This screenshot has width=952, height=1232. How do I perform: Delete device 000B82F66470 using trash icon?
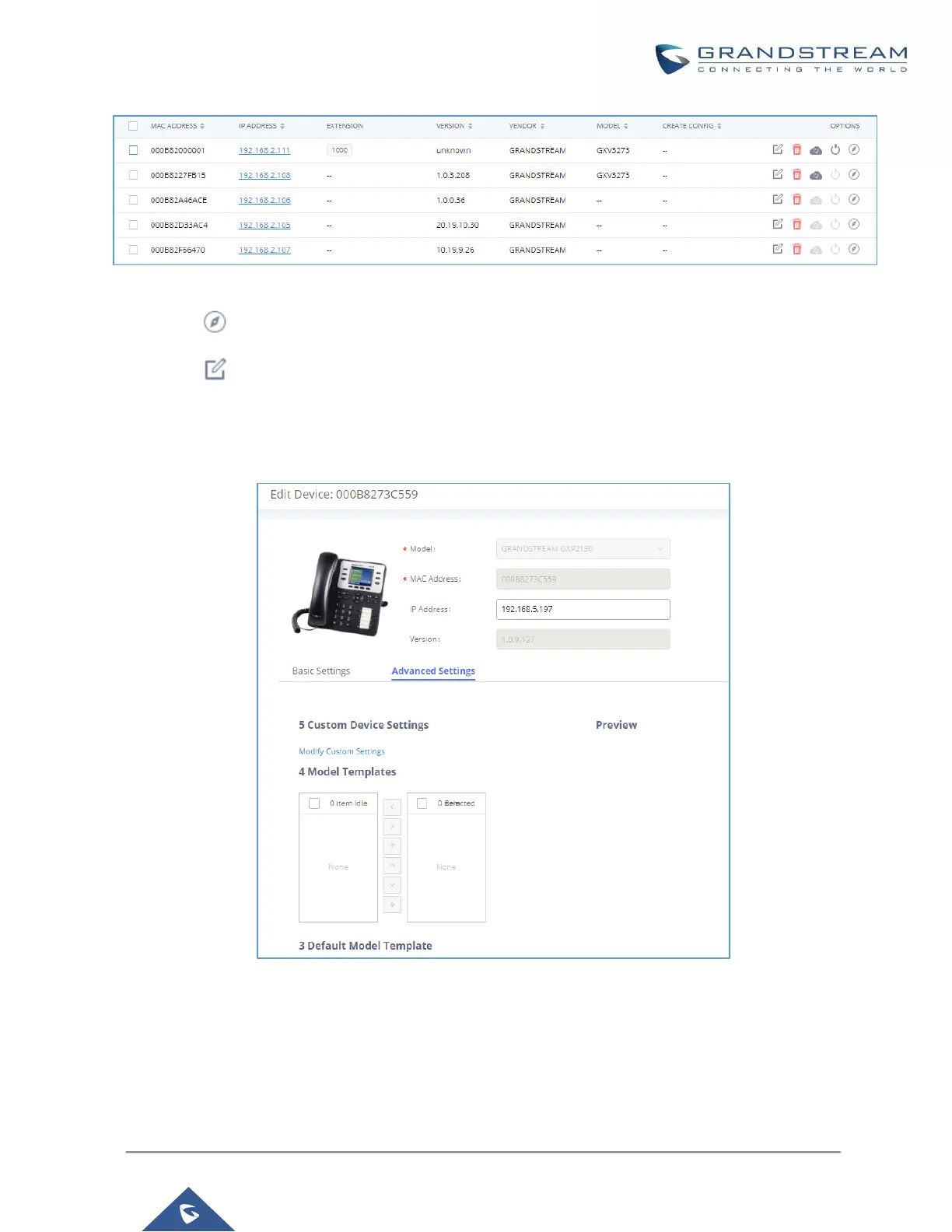click(x=797, y=249)
